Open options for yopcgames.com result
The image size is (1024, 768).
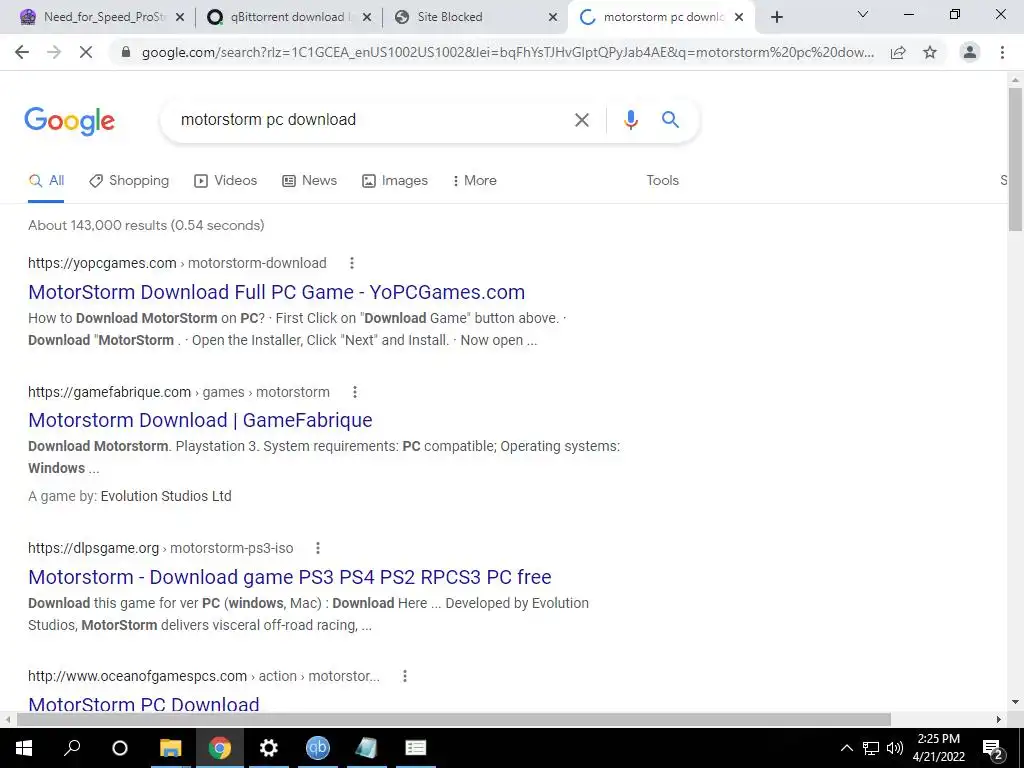pyautogui.click(x=351, y=263)
